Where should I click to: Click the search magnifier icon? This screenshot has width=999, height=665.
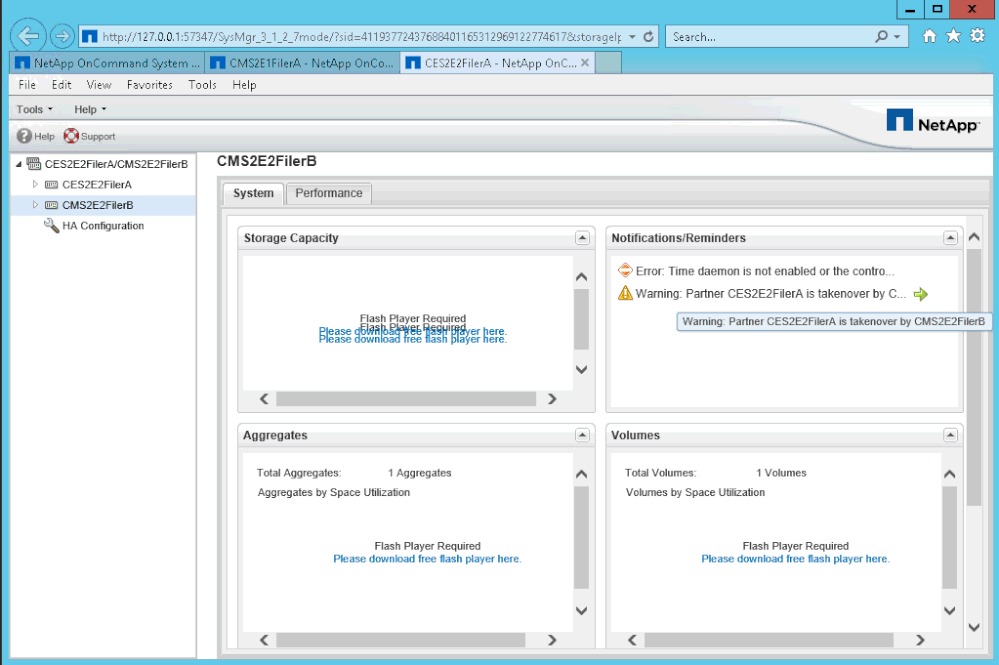coord(882,36)
